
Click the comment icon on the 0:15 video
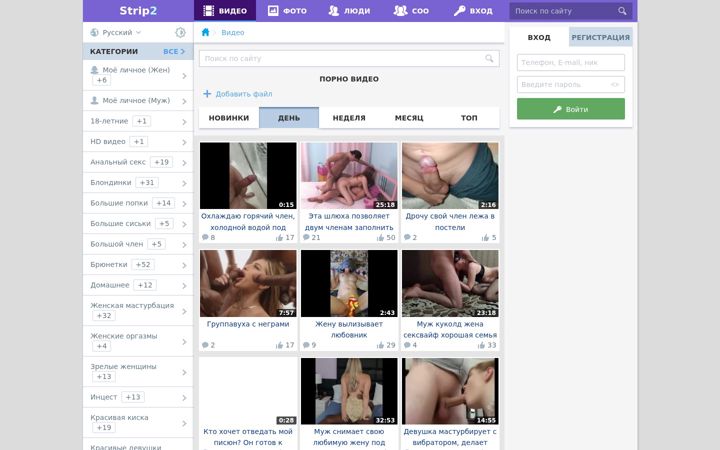[205, 237]
